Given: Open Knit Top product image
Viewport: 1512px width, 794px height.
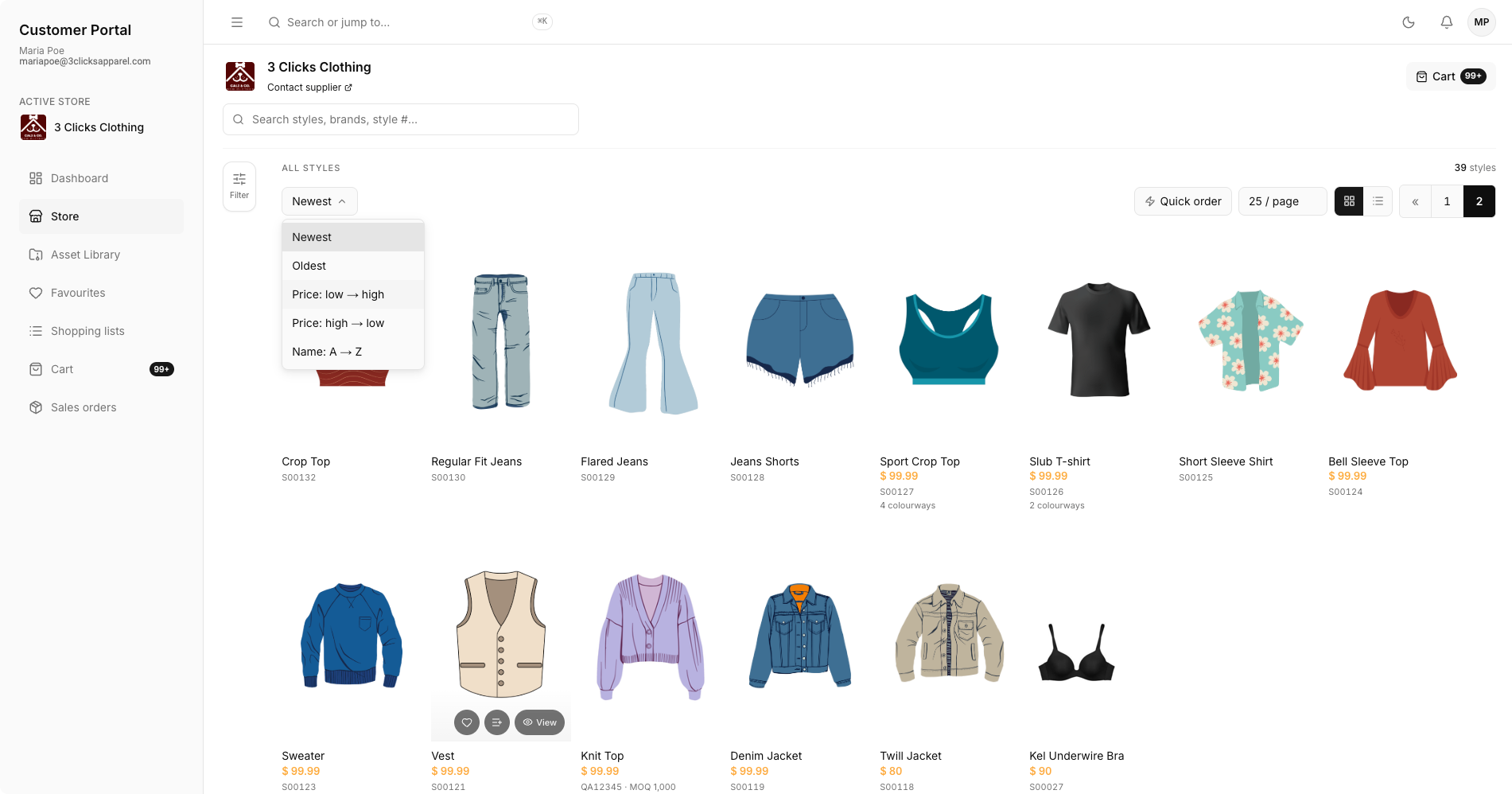Looking at the screenshot, I should coord(651,636).
